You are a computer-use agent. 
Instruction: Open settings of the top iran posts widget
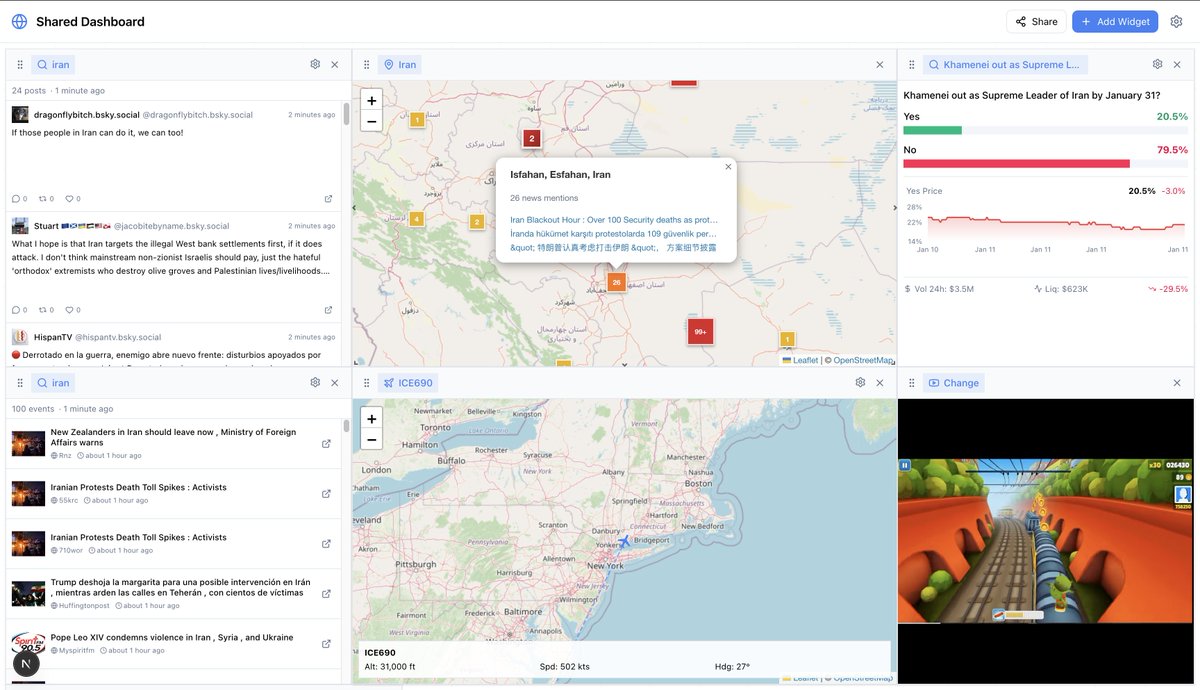click(315, 64)
